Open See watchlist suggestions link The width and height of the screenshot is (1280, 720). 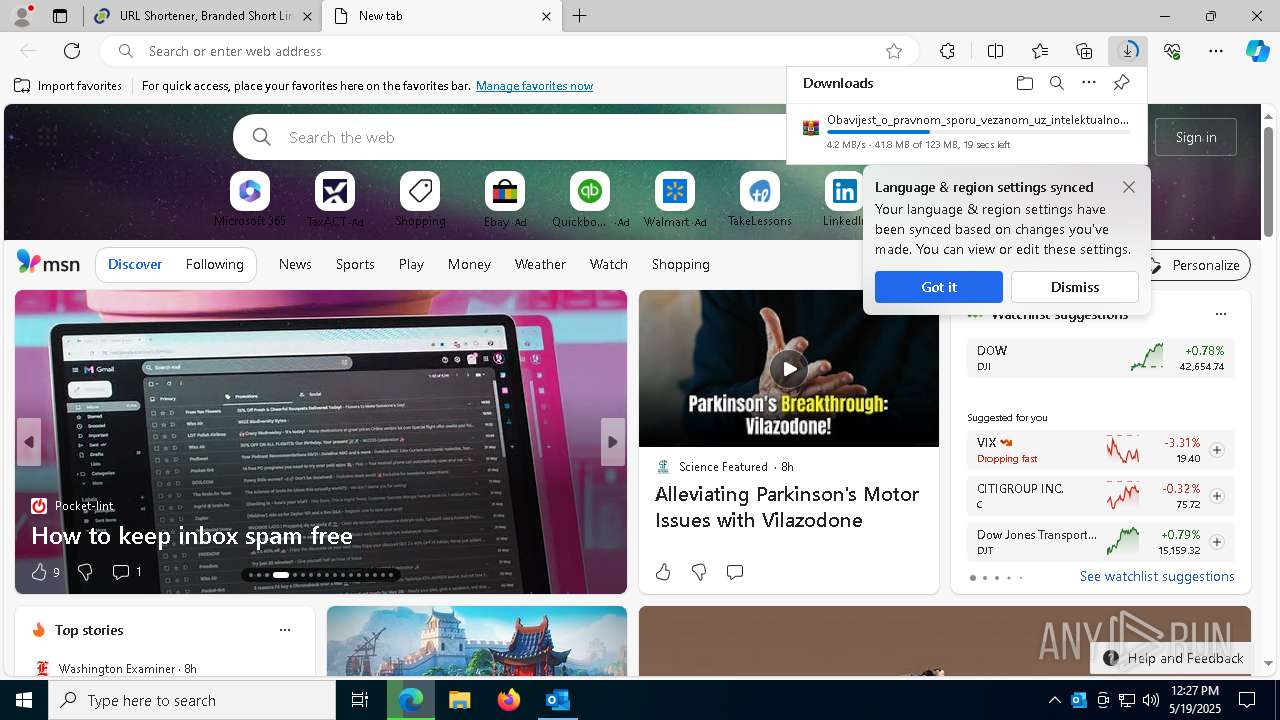[1157, 576]
